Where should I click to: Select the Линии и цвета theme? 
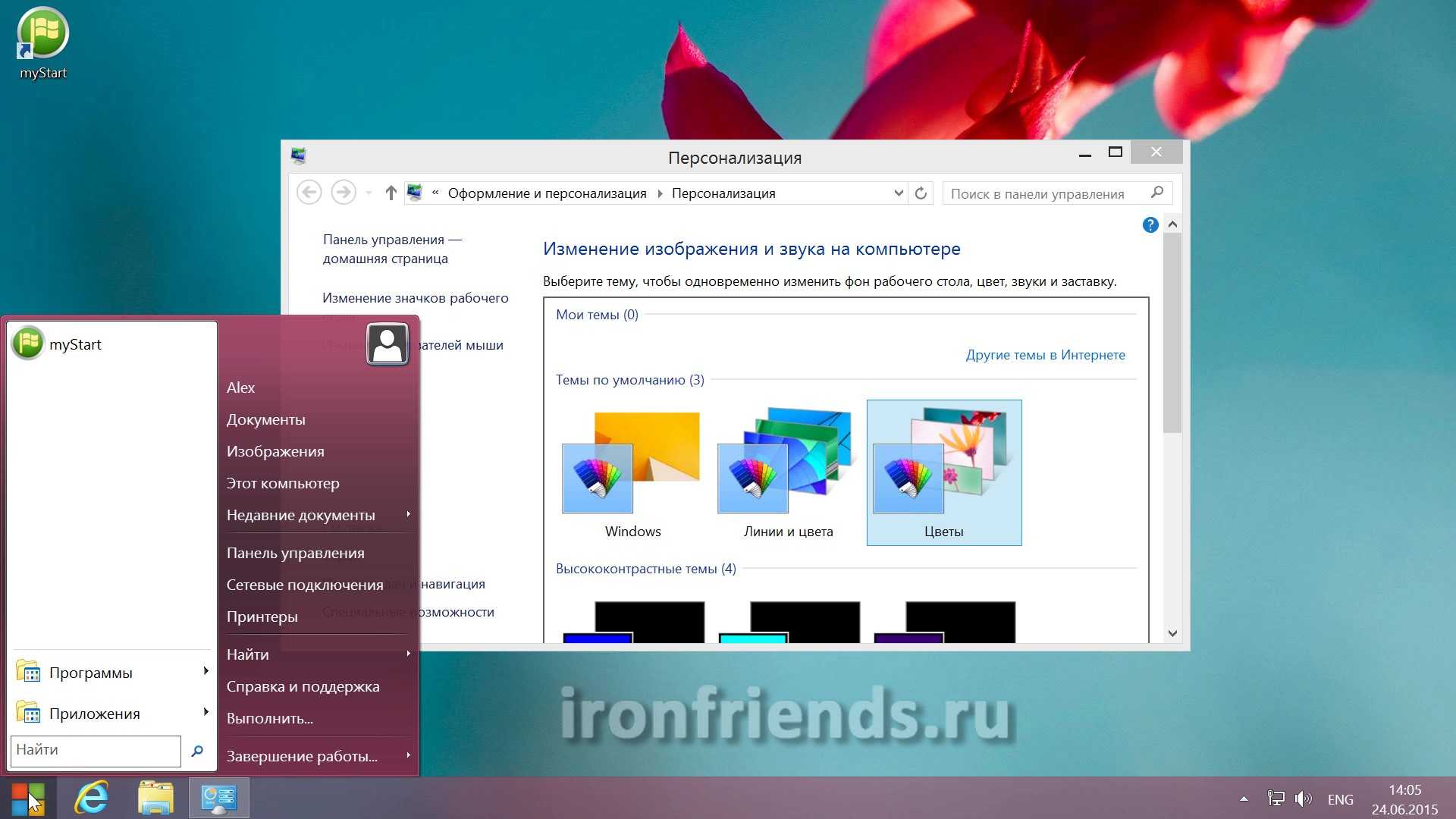click(788, 472)
